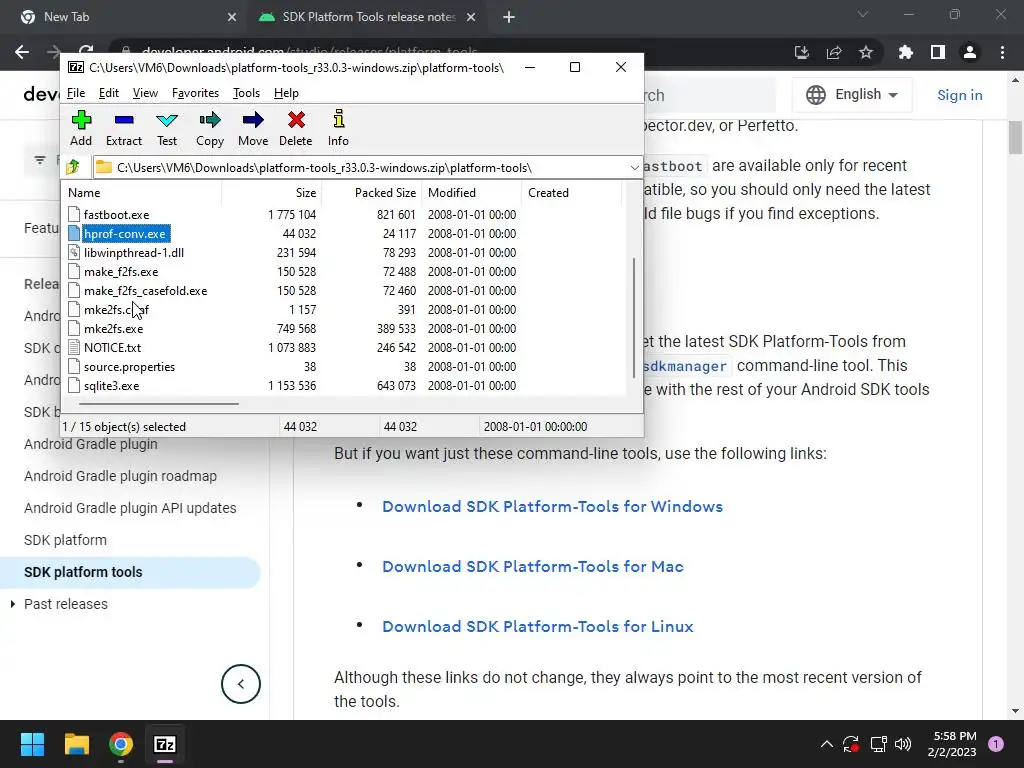This screenshot has width=1024, height=768.
Task: Open a new Chrome tab
Action: click(x=509, y=17)
